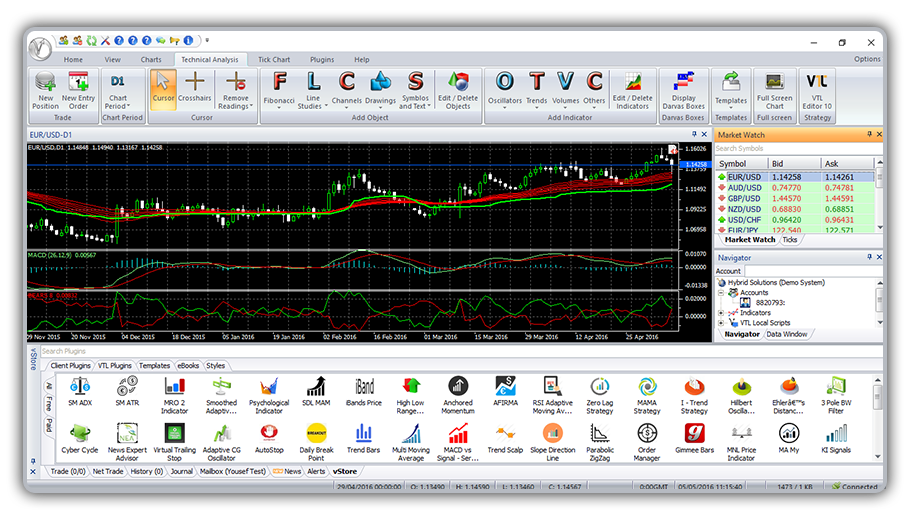Open the Charts ribbon tab
Viewport: 913px width, 521px height.
(x=151, y=59)
